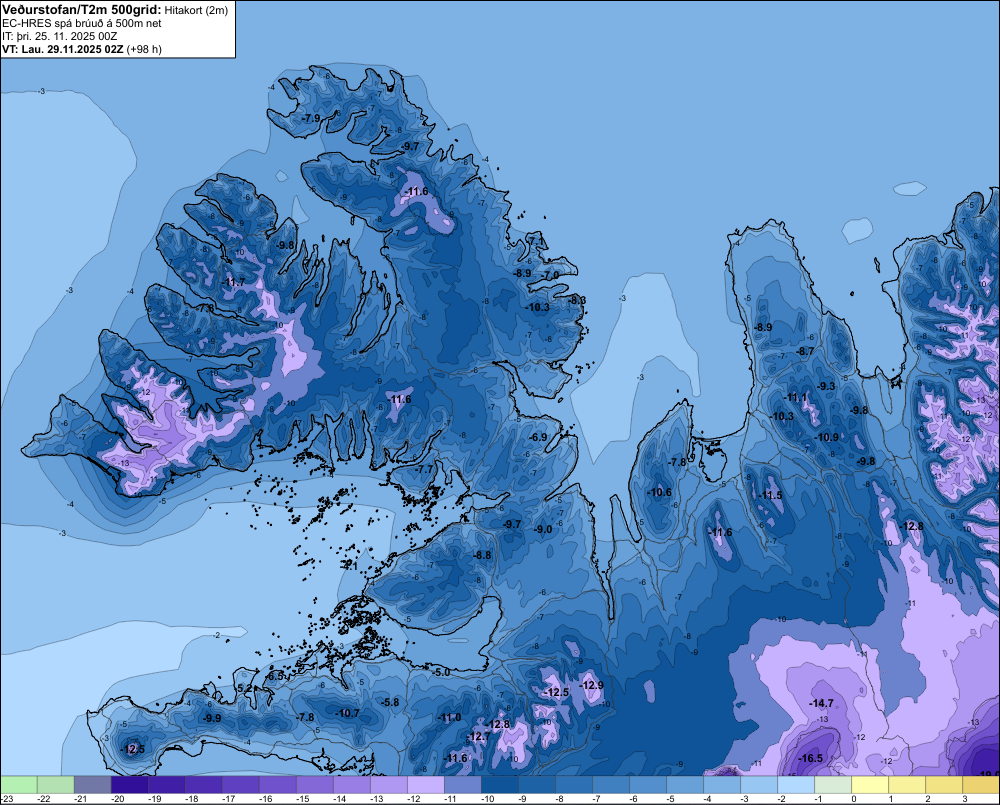
Task: Click the 'Veðurstofan/T2m 500grid:' title text
Action: [x=82, y=10]
